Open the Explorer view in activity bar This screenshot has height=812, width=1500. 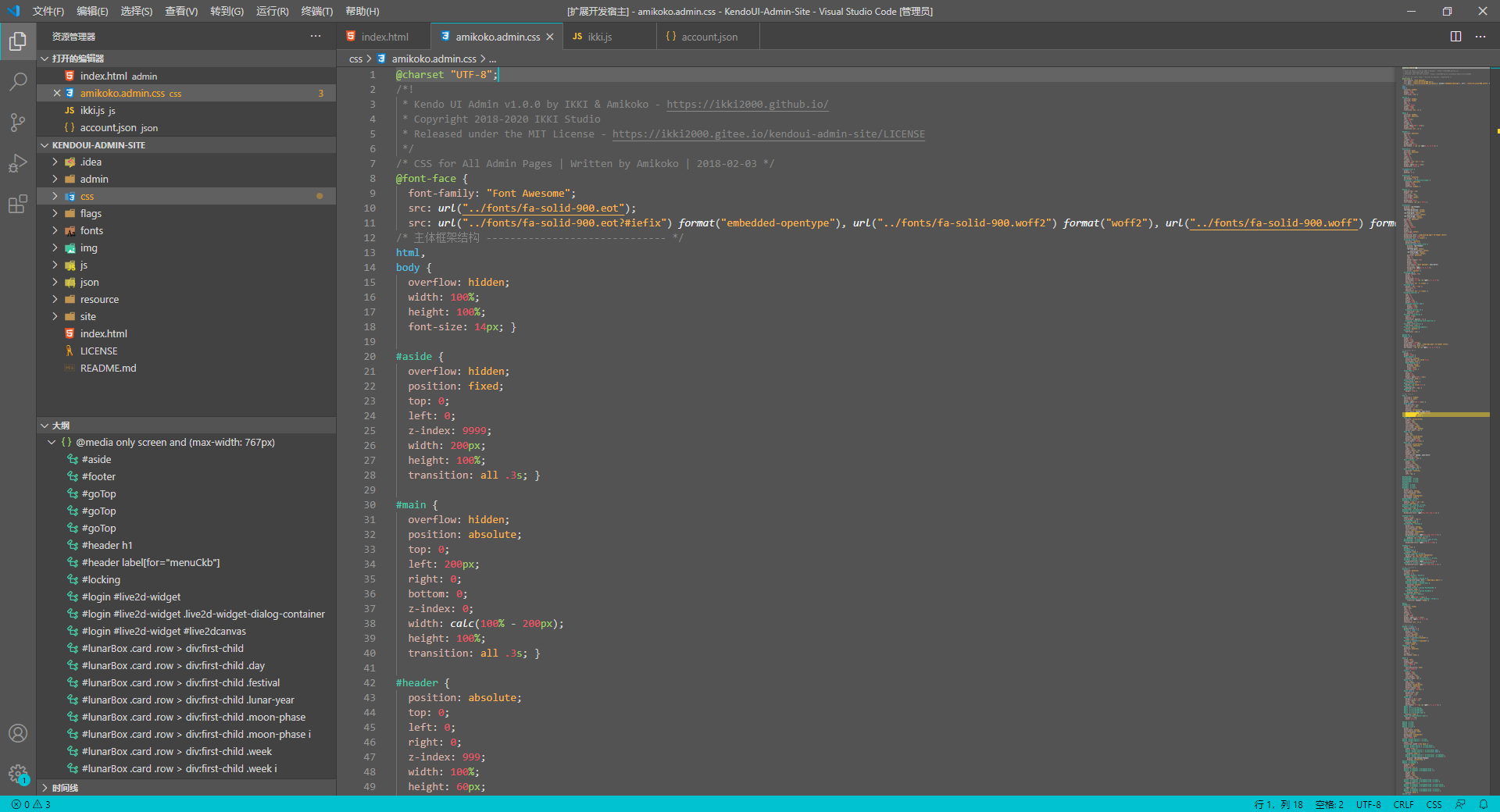(17, 41)
